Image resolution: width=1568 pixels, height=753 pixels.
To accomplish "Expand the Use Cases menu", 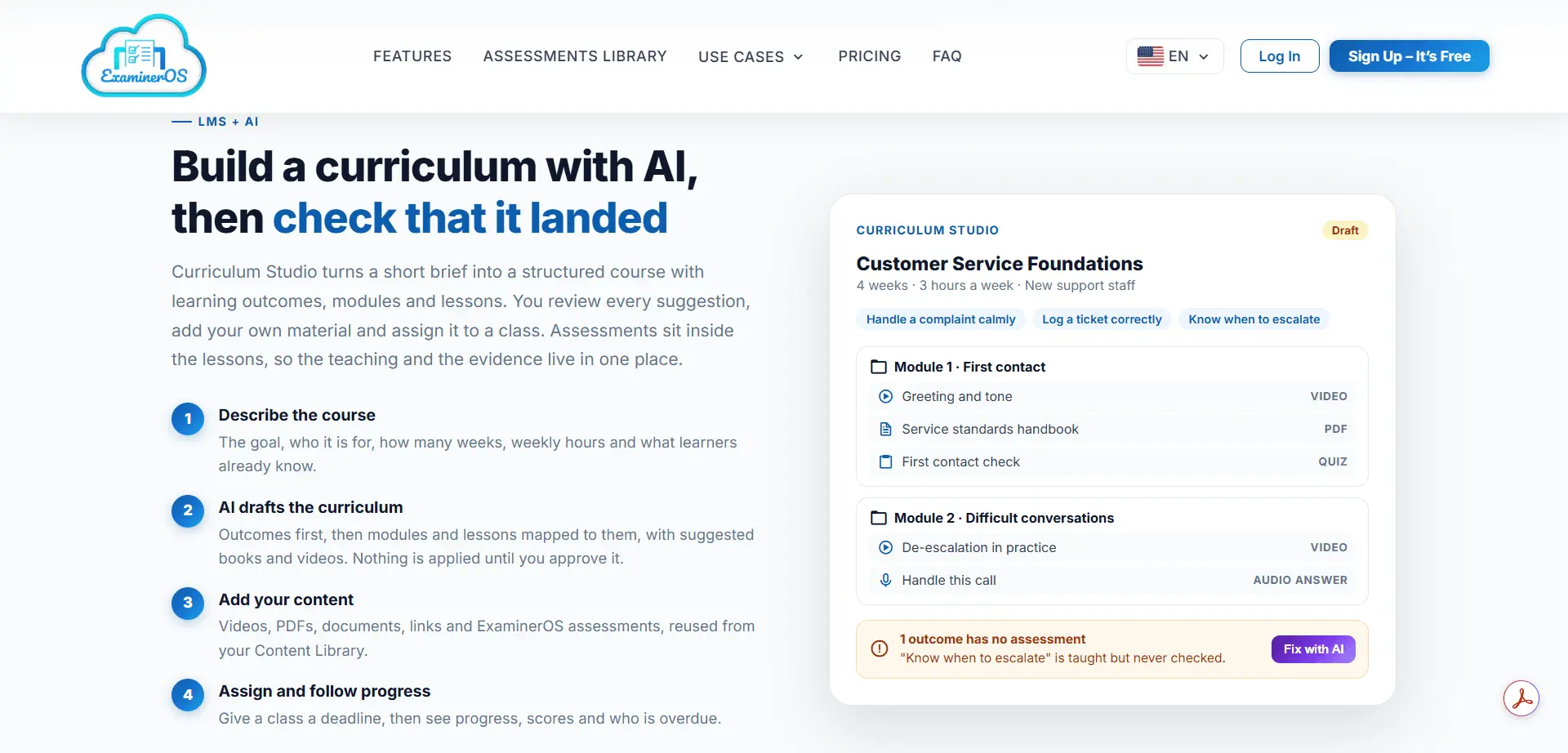I will [x=751, y=56].
